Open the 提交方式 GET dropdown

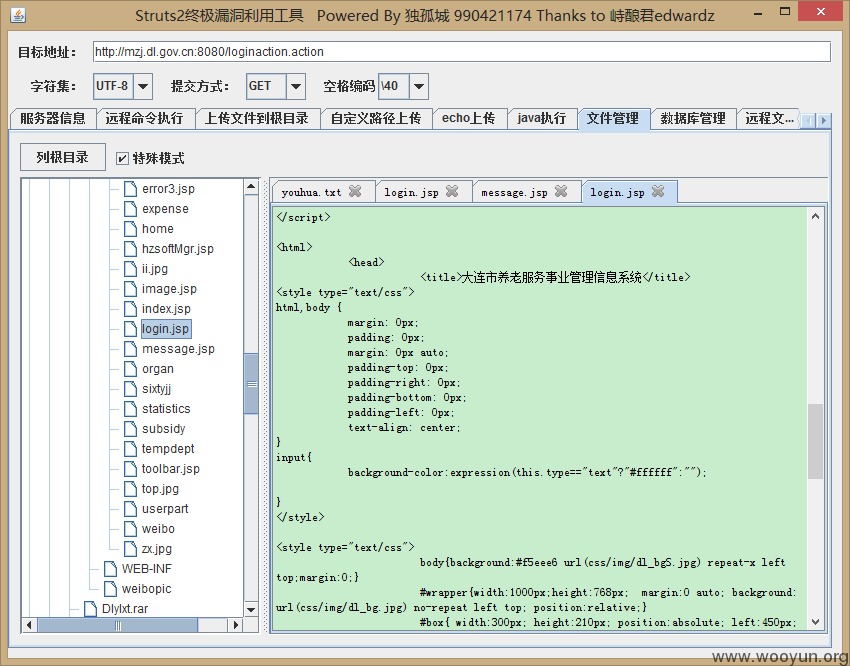pyautogui.click(x=295, y=86)
